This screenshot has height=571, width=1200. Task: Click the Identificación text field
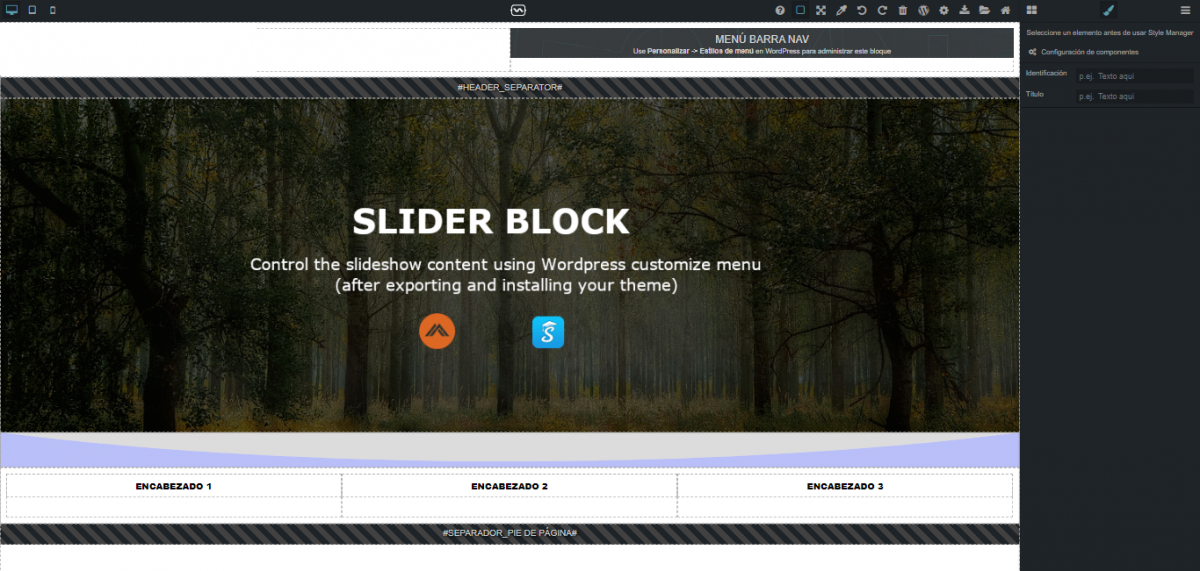1134,76
